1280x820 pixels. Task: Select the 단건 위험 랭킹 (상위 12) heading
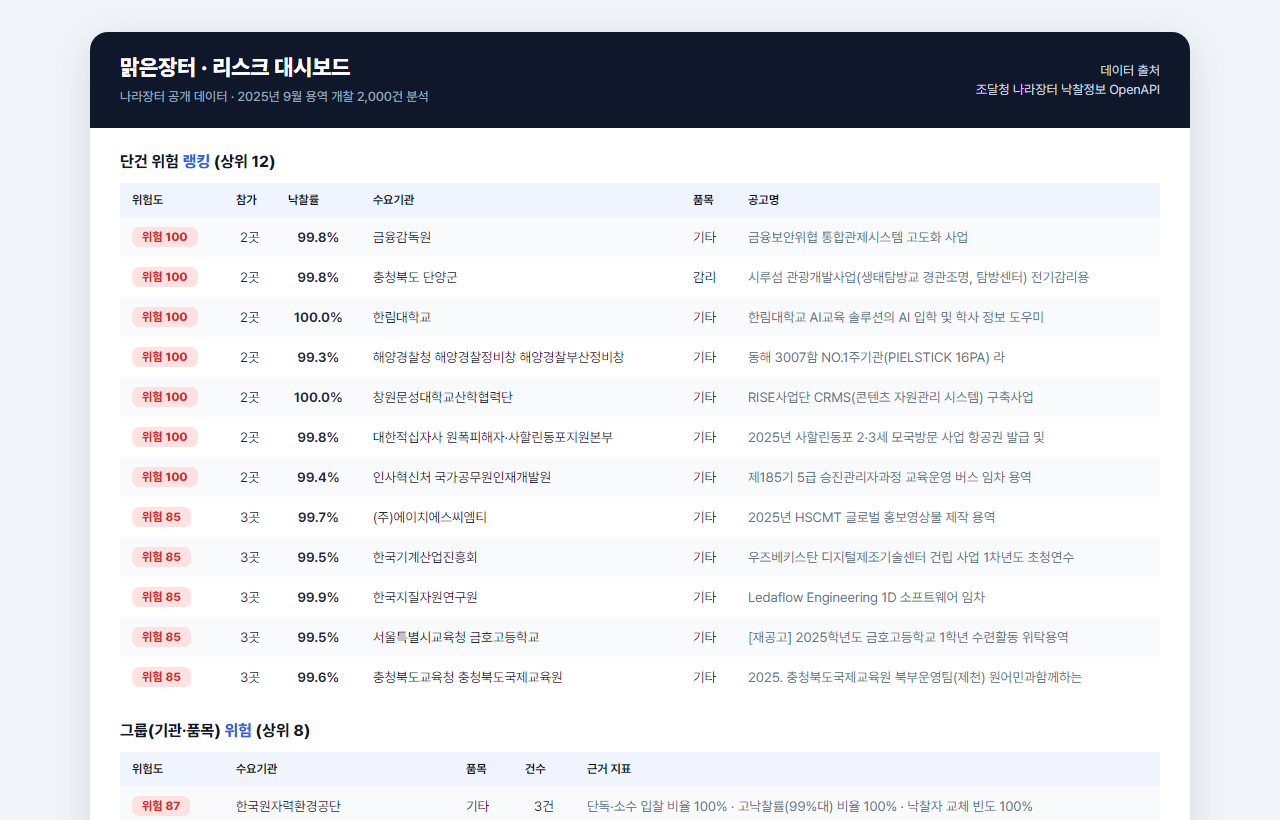[x=197, y=161]
